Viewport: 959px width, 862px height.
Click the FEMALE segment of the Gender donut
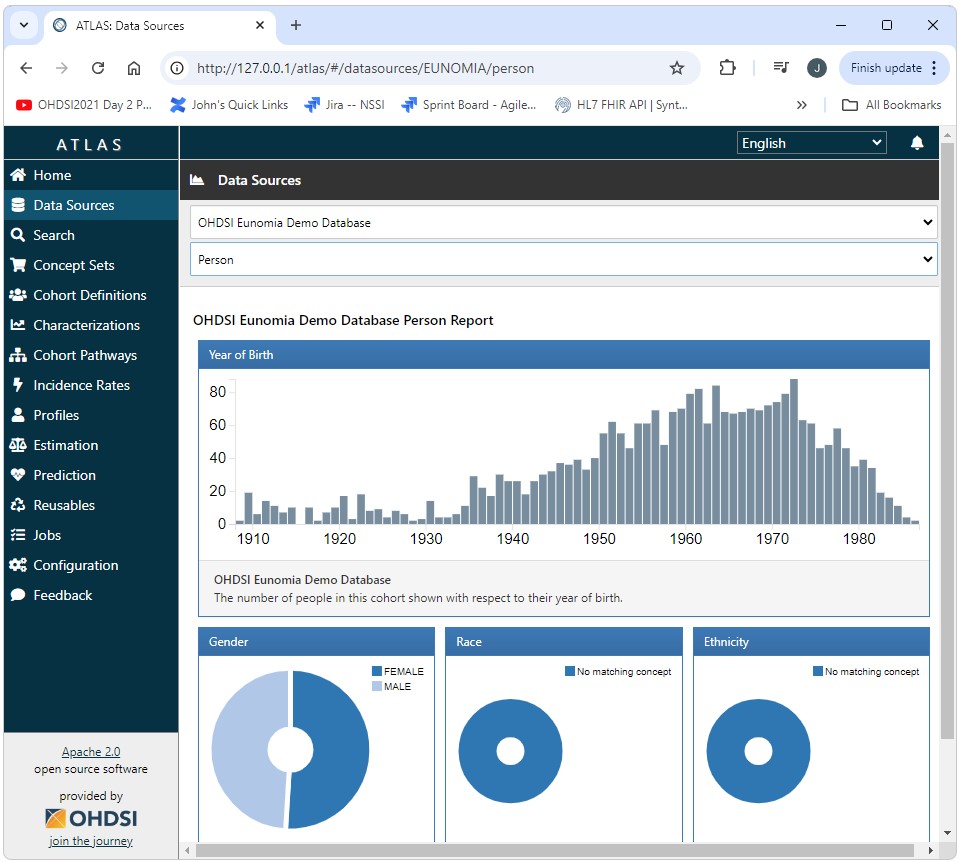coord(341,749)
